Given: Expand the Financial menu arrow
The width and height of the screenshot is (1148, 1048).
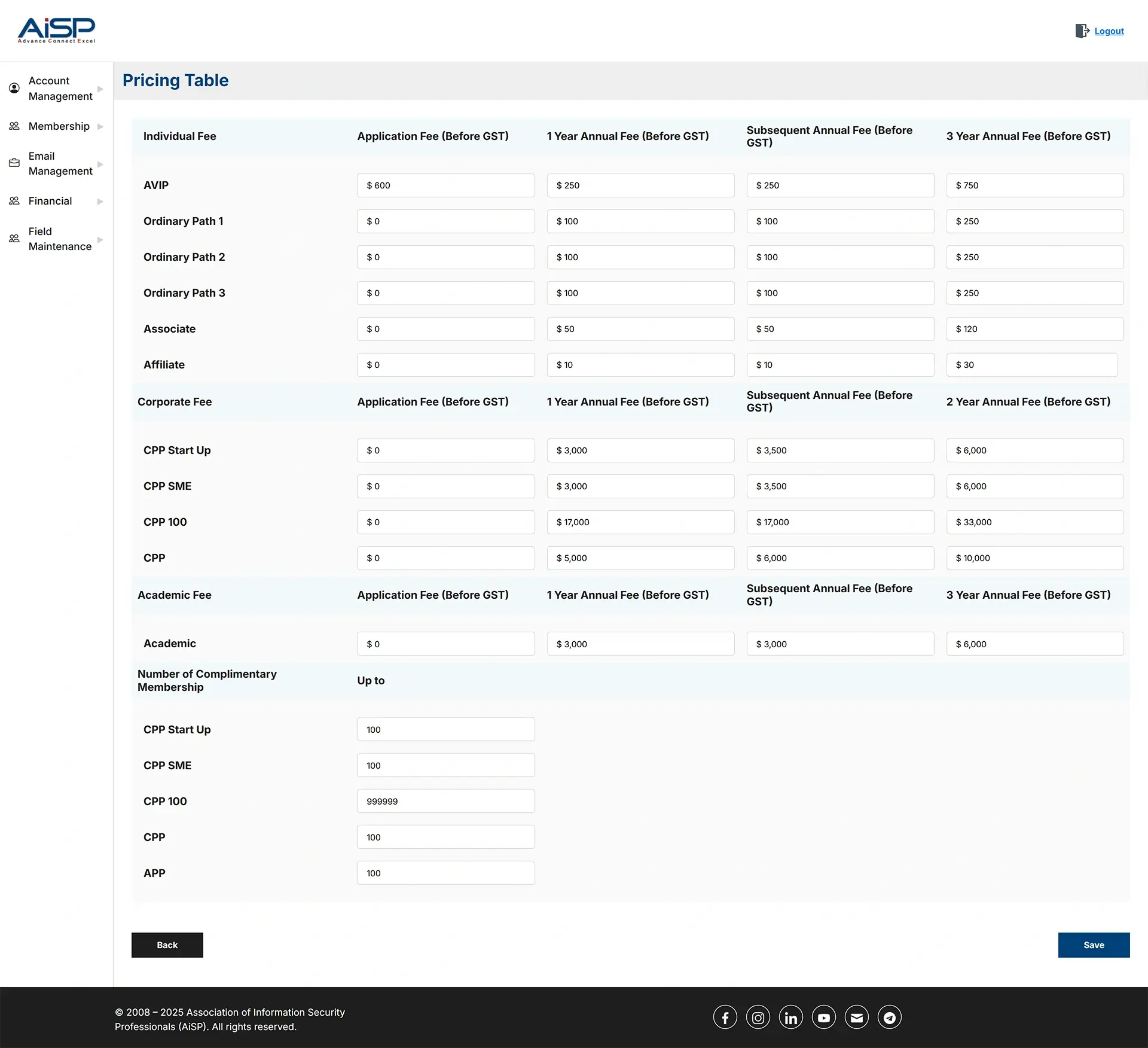Looking at the screenshot, I should [x=100, y=201].
